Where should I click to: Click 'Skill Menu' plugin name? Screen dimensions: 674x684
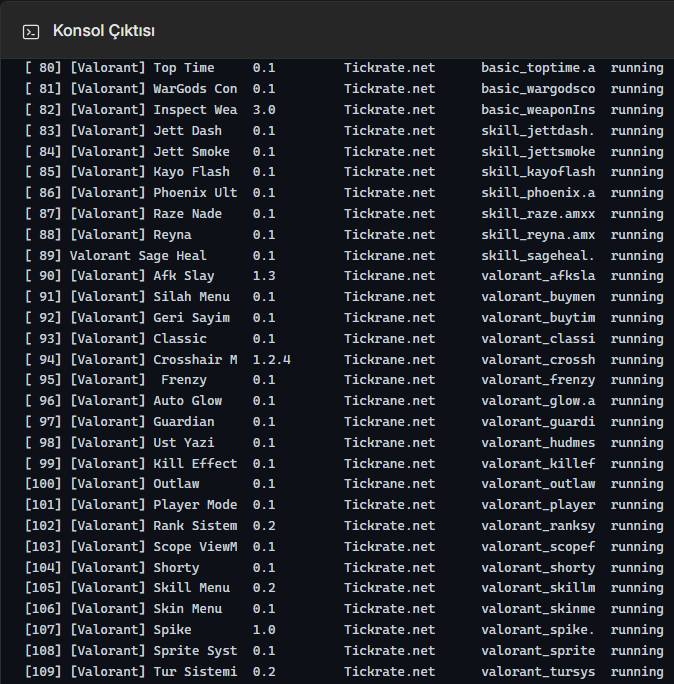pyautogui.click(x=191, y=588)
